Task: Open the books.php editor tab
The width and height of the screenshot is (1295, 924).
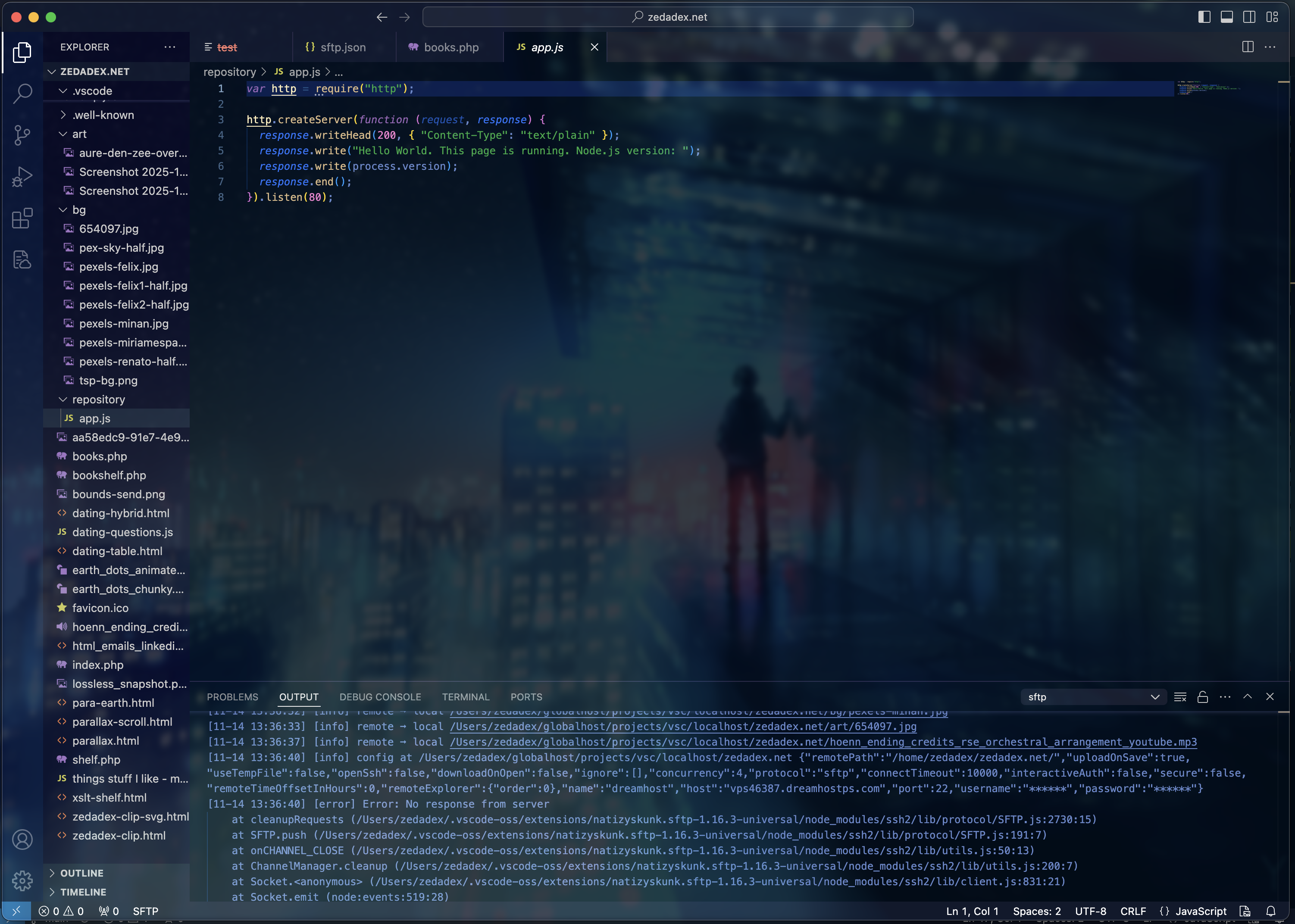Action: pos(450,47)
